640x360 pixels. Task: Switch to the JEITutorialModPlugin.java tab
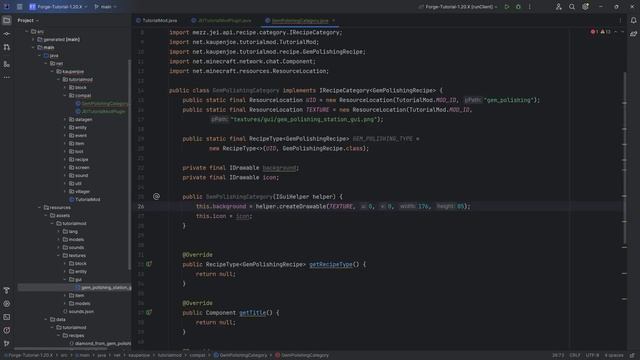[x=221, y=20]
